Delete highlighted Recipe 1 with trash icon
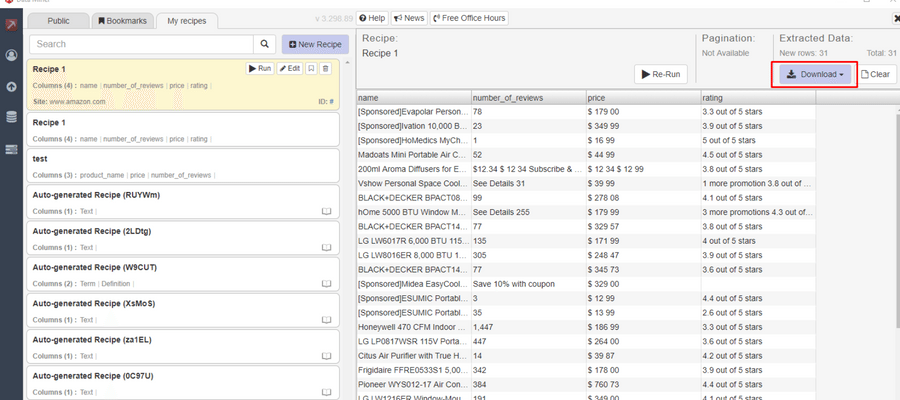900x400 pixels. [x=325, y=68]
